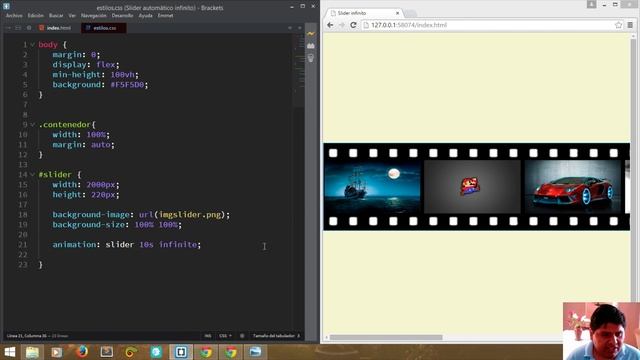Open the Windows Start button
This screenshot has width=640, height=360.
click(9, 352)
